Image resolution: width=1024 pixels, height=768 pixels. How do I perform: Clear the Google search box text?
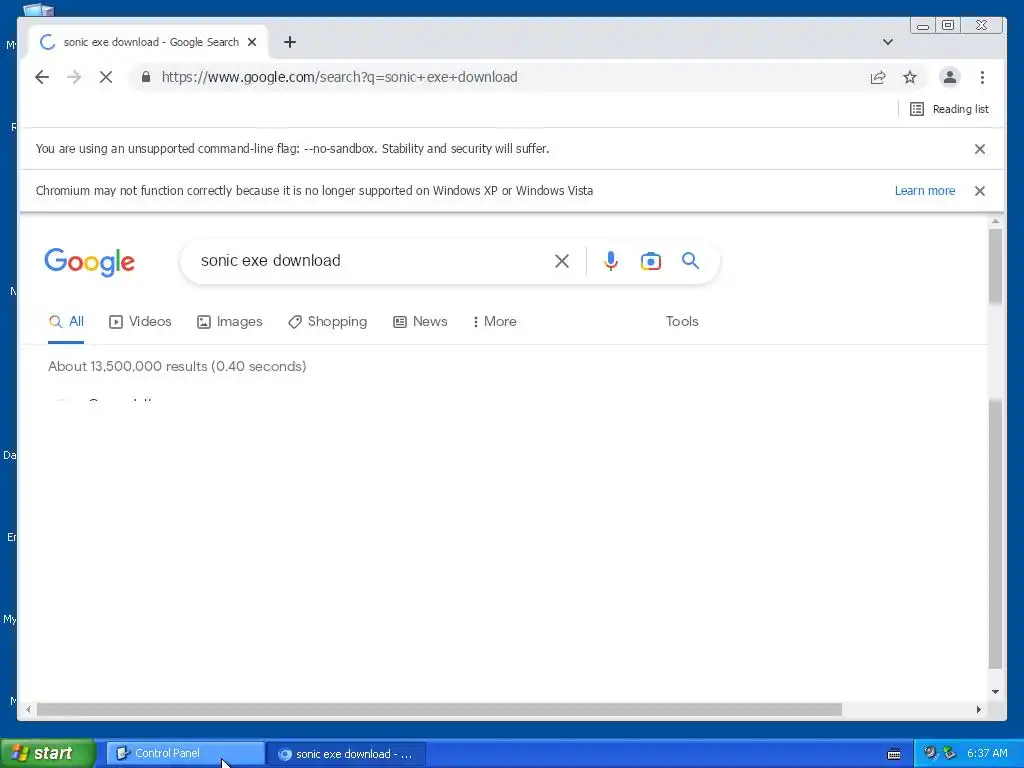(562, 261)
